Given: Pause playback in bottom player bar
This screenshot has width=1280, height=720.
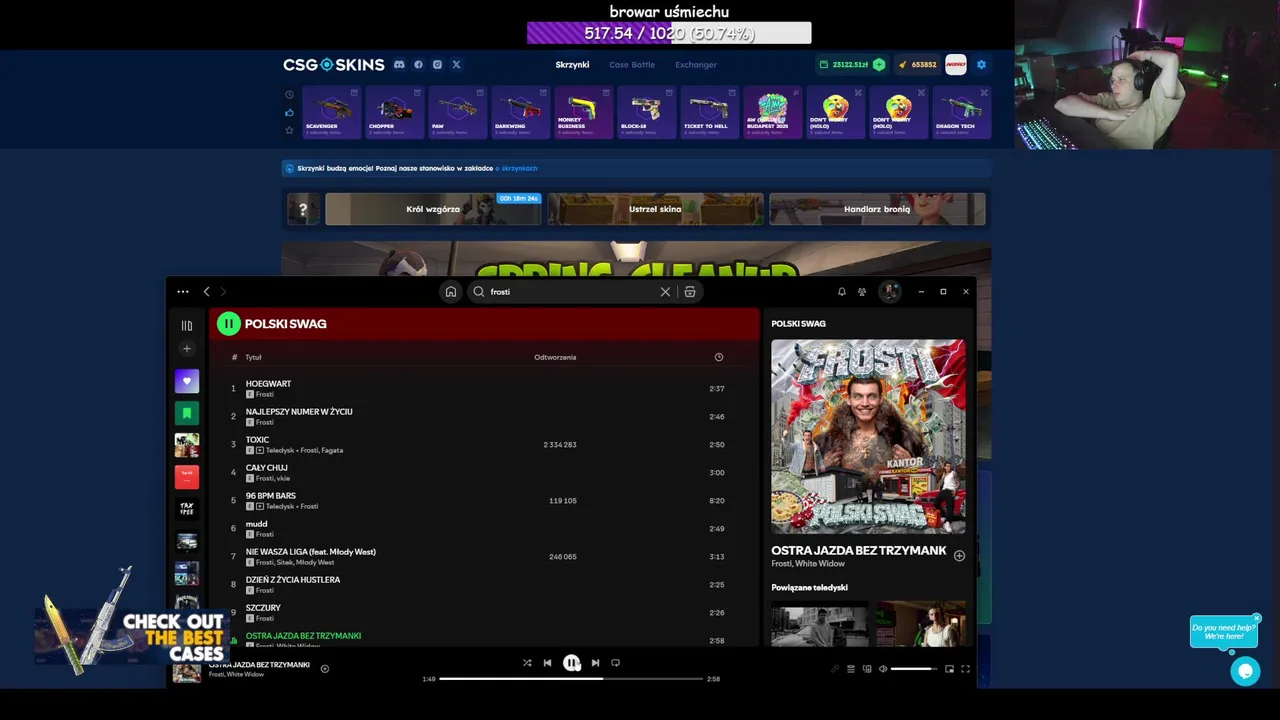Looking at the screenshot, I should click(x=571, y=663).
